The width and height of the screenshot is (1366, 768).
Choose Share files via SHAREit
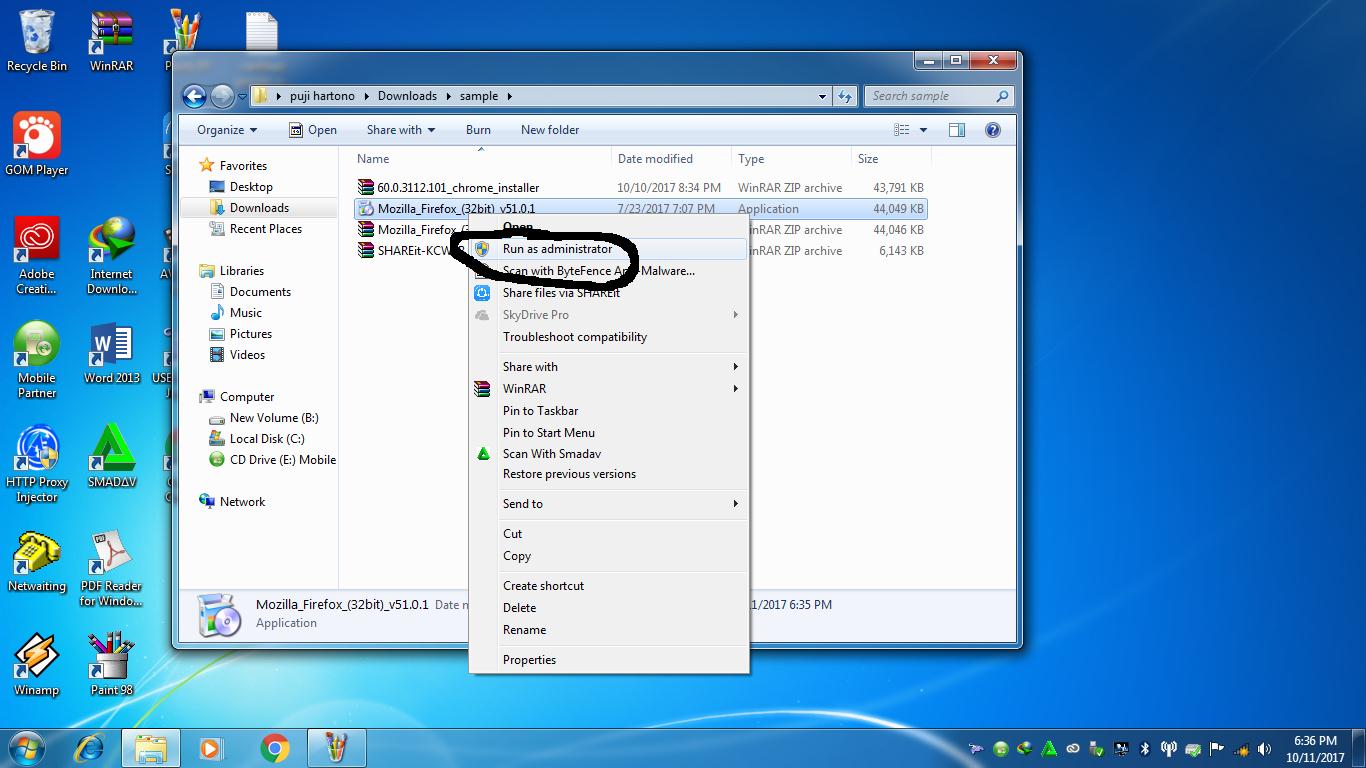(610, 293)
